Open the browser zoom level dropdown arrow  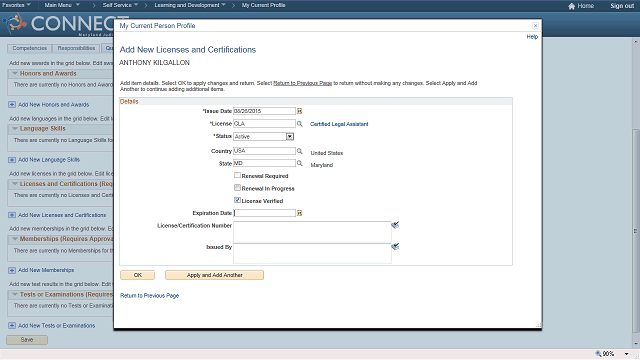point(627,354)
